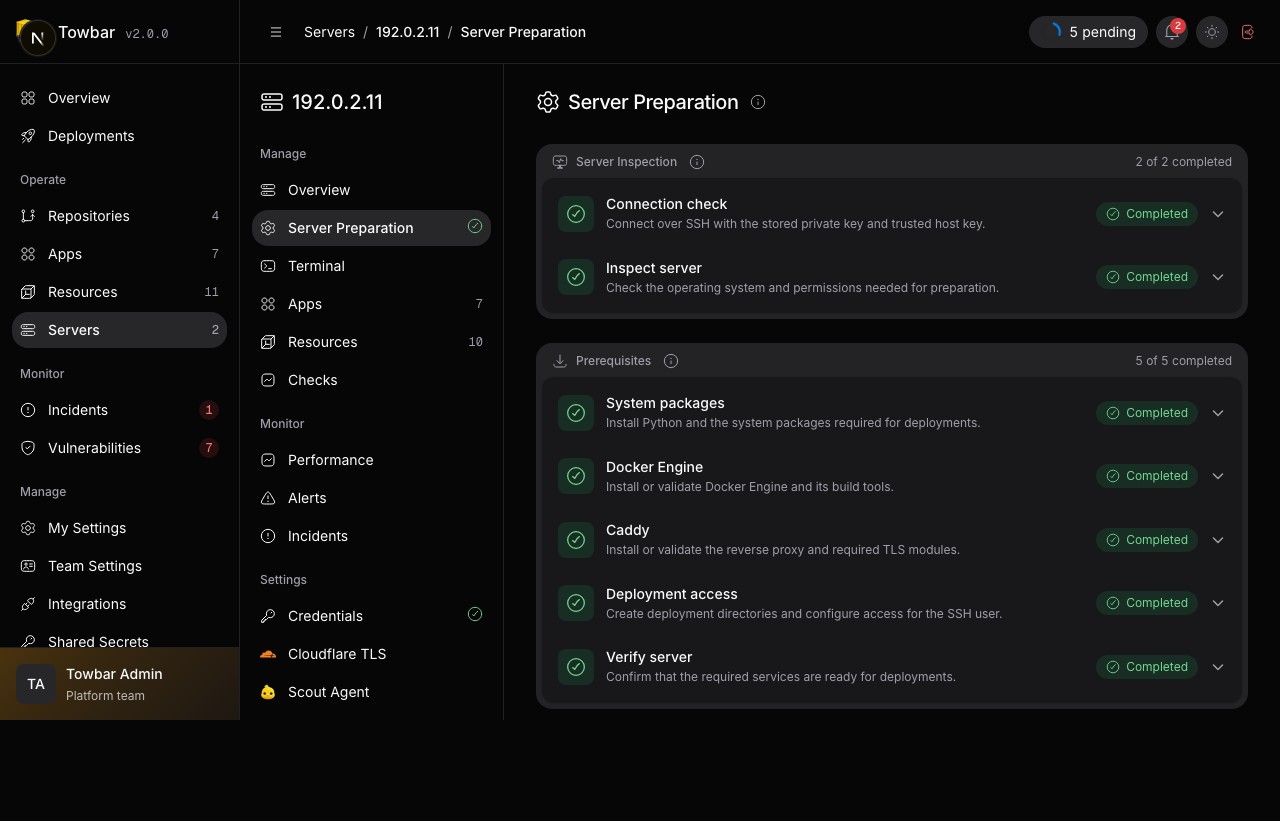
Task: Open the Performance tab
Action: pos(371,460)
